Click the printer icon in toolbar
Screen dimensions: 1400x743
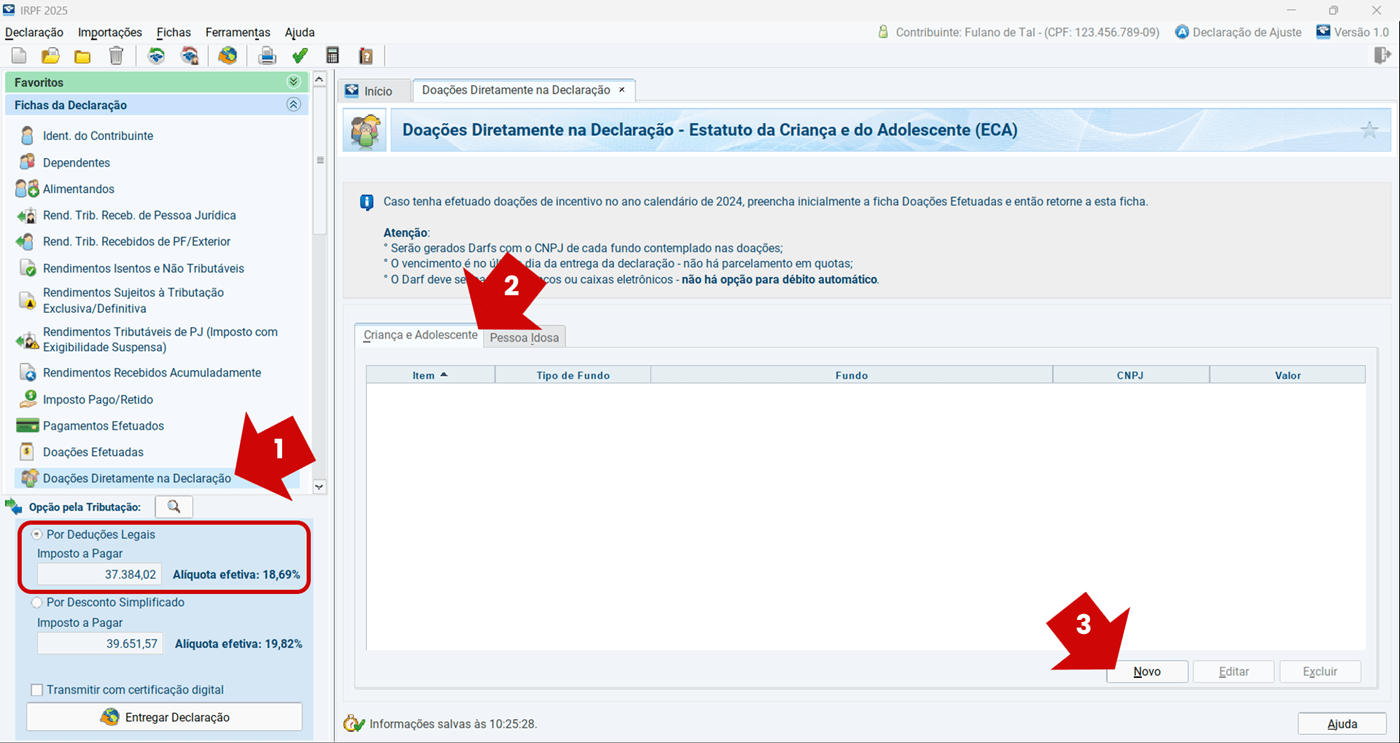pyautogui.click(x=267, y=56)
